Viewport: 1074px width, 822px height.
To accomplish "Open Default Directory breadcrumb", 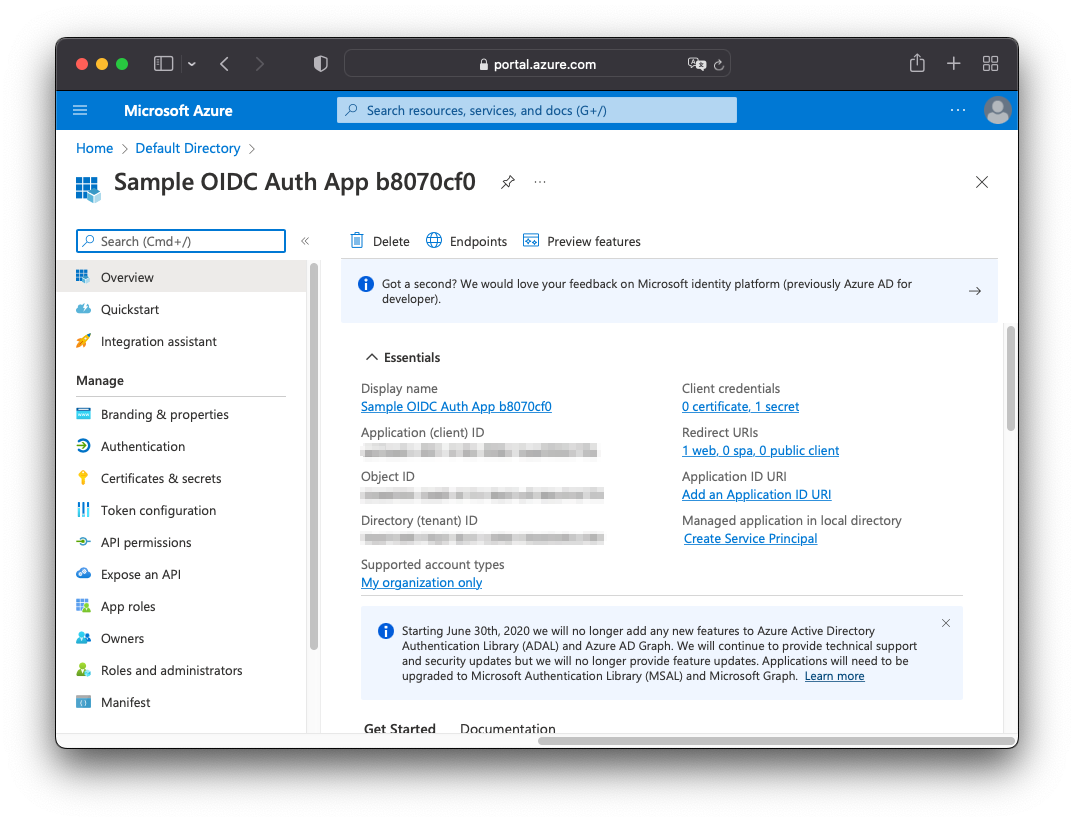I will (188, 148).
